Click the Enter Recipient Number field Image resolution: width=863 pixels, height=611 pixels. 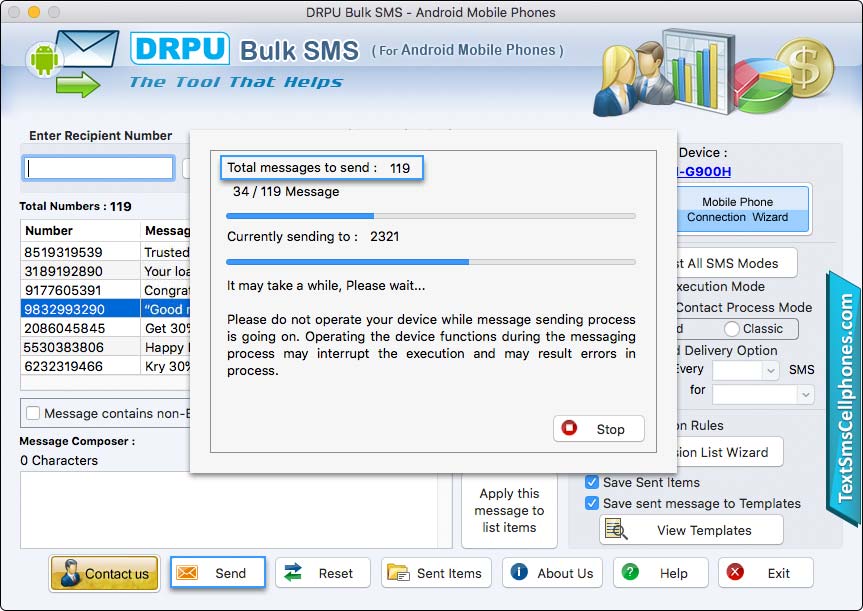coord(99,168)
